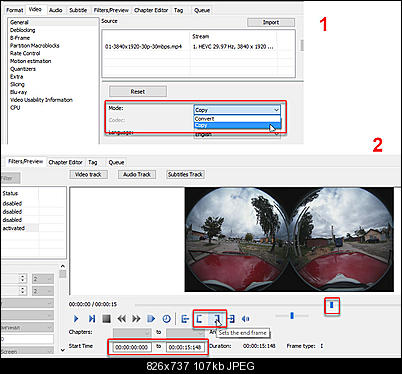Select Quantizers in the settings list

tap(23, 69)
